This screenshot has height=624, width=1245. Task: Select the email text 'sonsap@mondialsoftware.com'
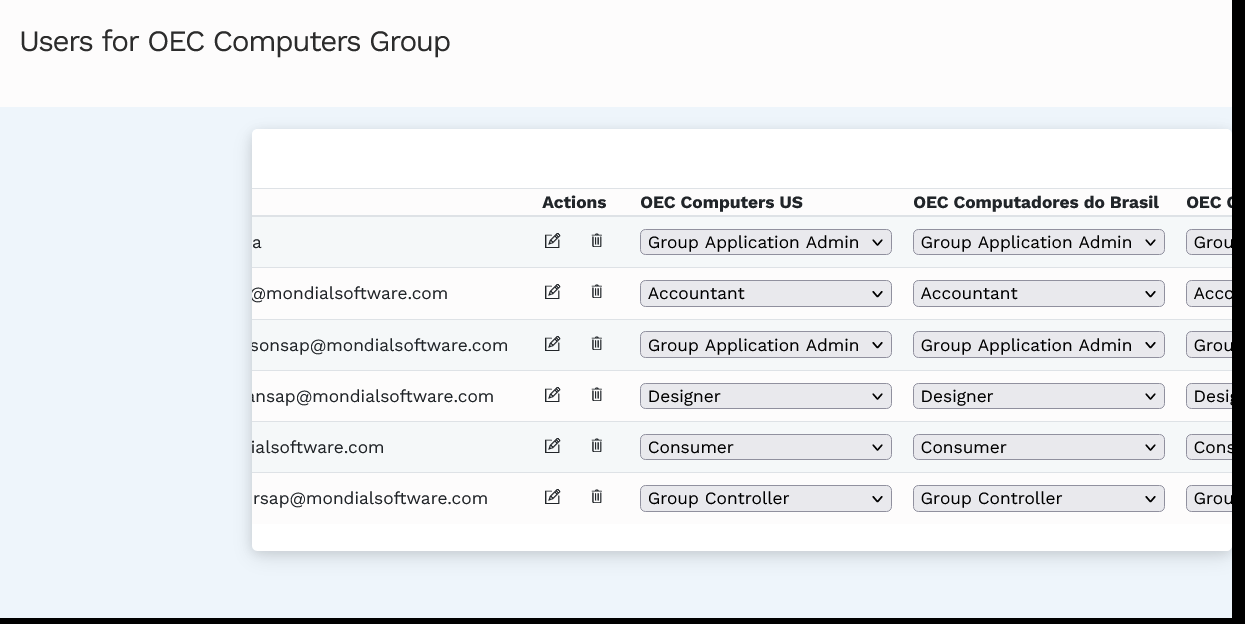(380, 345)
